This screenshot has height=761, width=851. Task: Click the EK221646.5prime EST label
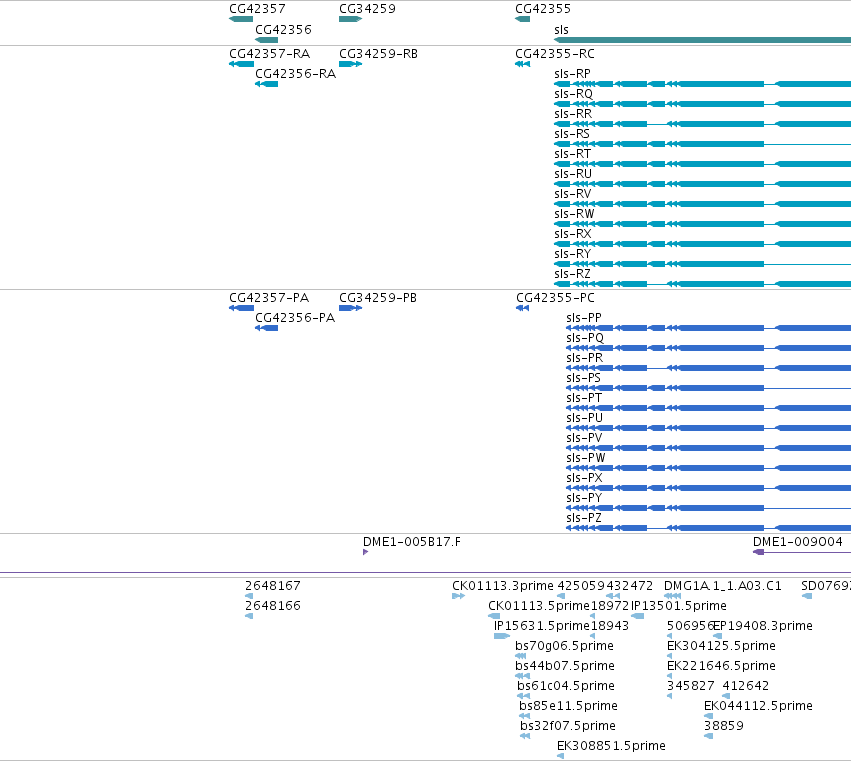[x=721, y=666]
